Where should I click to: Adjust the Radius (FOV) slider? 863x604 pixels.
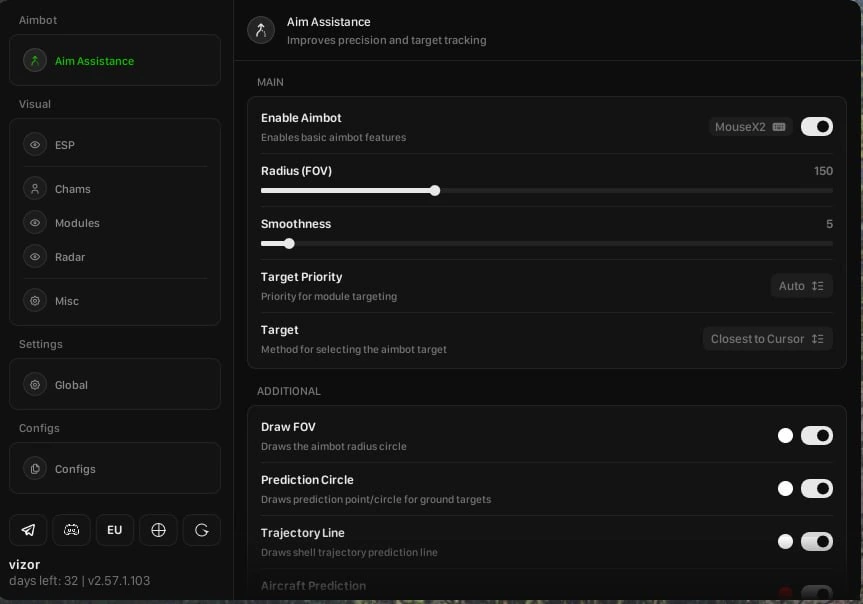tap(547, 191)
